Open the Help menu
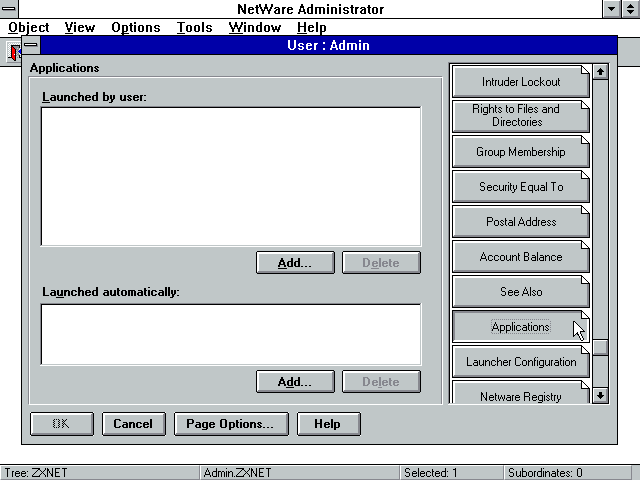 311,27
